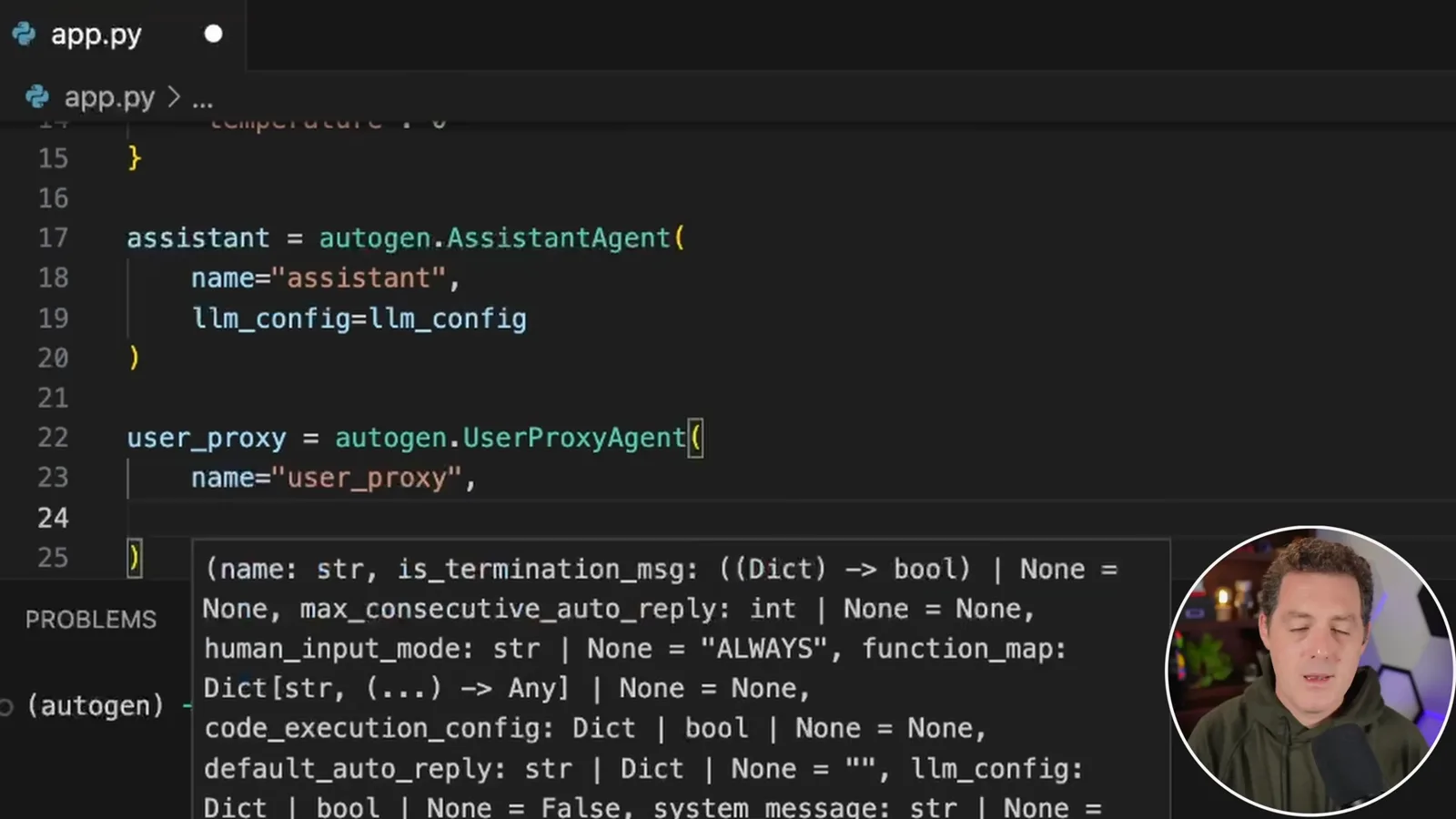Viewport: 1456px width, 819px height.
Task: Click the closing parenthesis on line 20
Action: pos(135,358)
